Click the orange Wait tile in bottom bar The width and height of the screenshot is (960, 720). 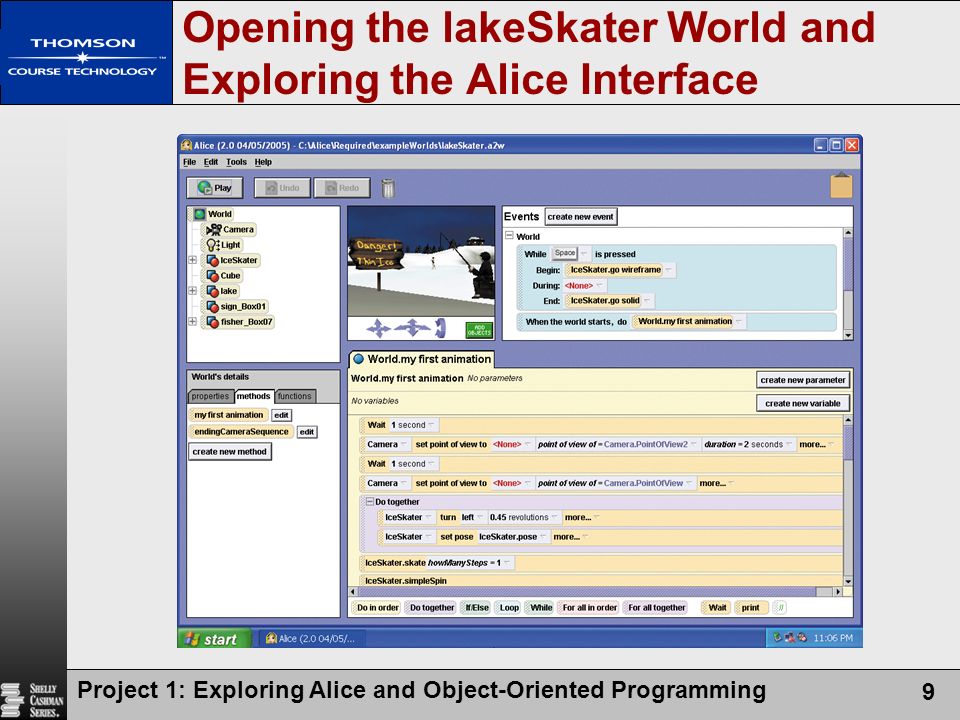[x=716, y=607]
